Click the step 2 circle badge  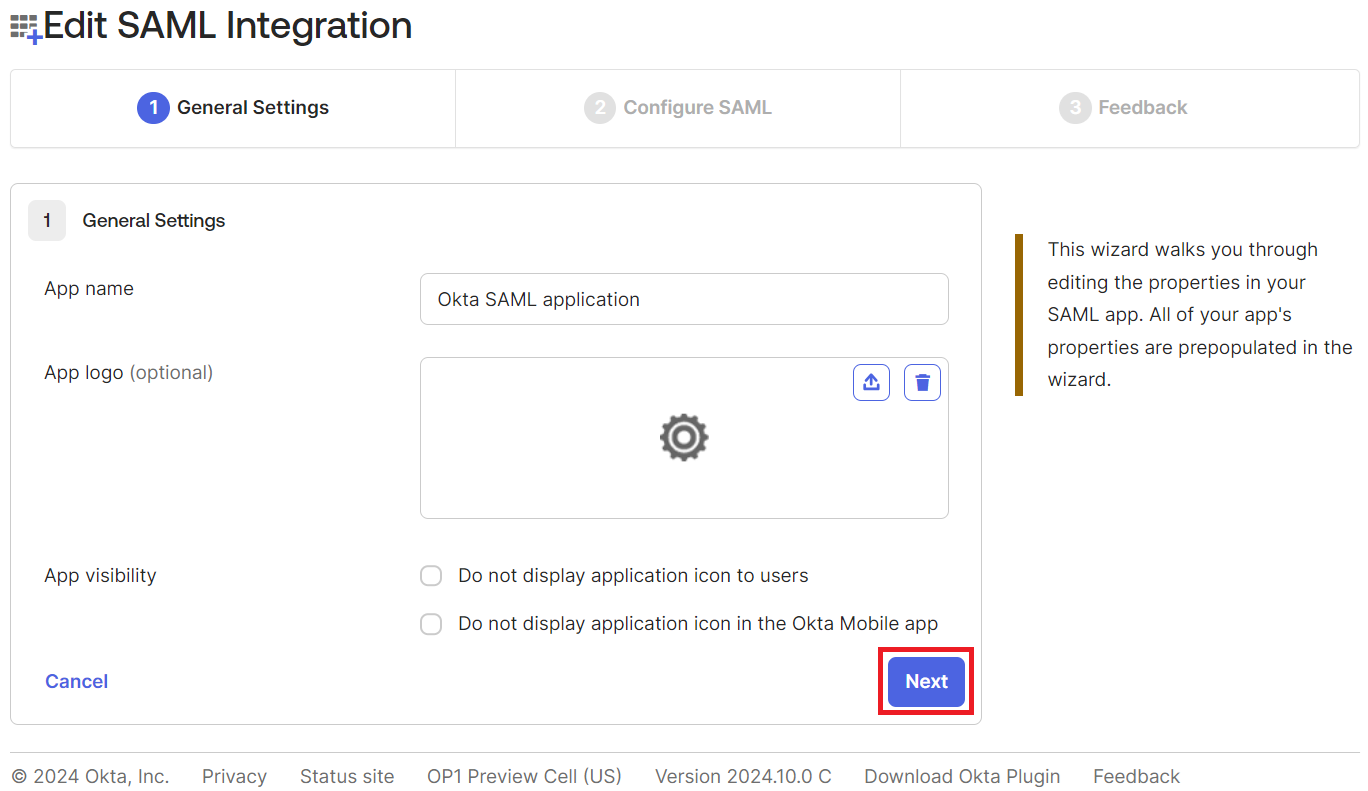[x=599, y=108]
